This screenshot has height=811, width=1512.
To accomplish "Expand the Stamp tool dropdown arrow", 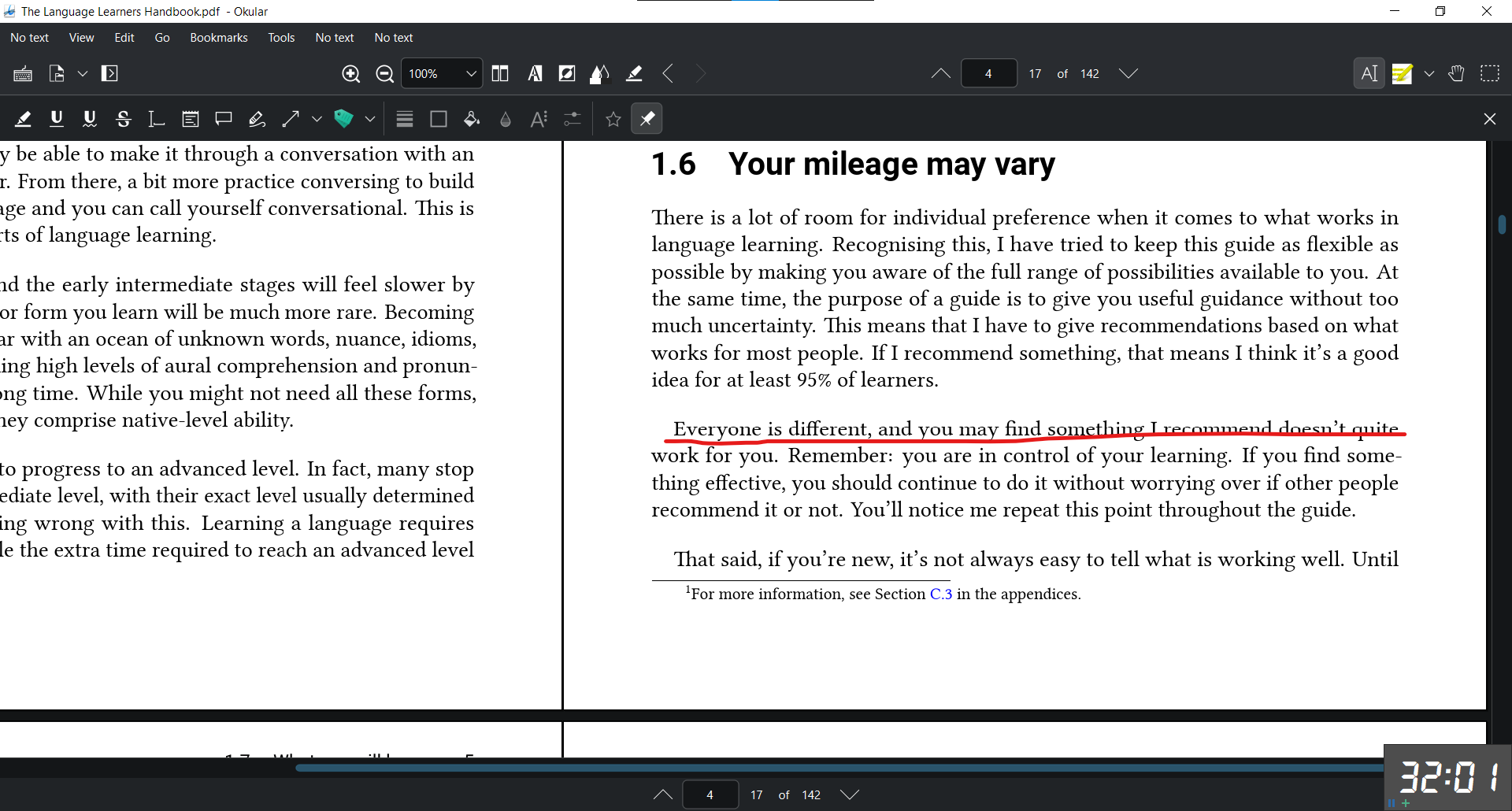I will (x=369, y=119).
